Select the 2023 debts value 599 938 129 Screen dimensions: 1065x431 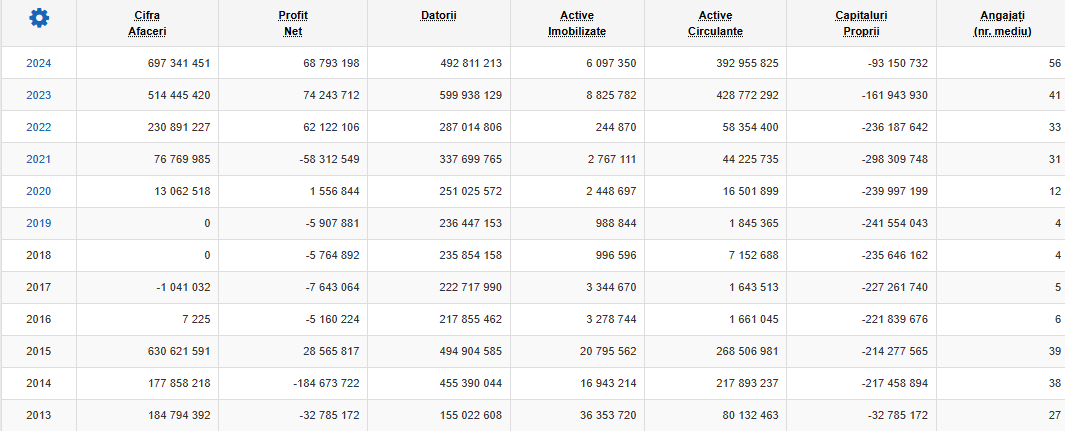[471, 95]
